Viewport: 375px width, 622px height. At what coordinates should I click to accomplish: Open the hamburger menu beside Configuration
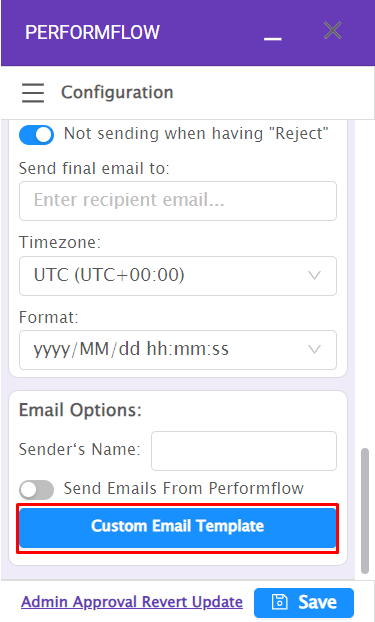[33, 93]
